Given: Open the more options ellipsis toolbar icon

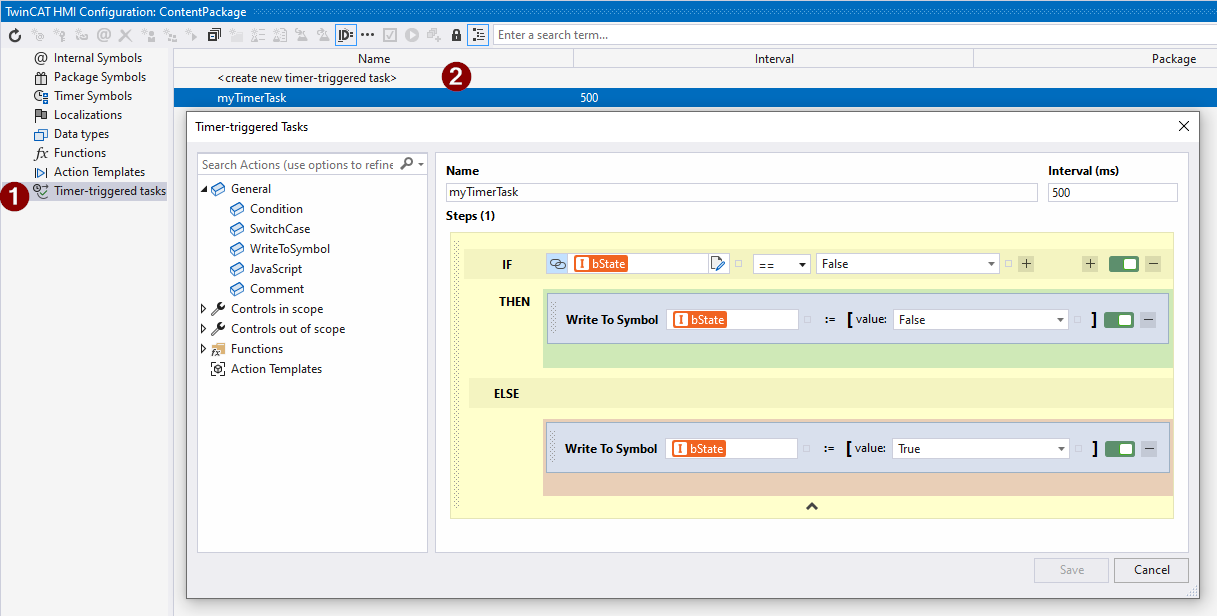Looking at the screenshot, I should tap(366, 35).
